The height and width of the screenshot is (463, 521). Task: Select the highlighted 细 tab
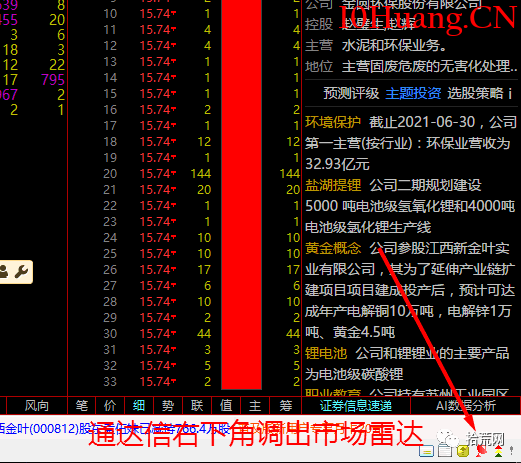(139, 406)
